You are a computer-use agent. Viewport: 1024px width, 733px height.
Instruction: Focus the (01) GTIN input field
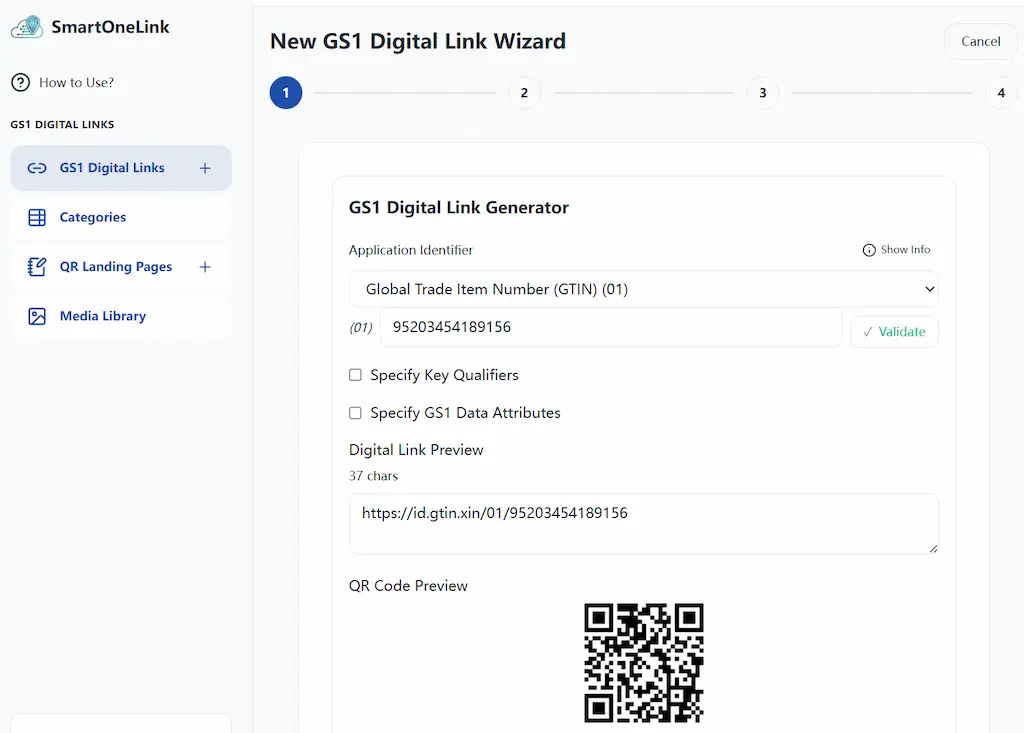click(611, 327)
